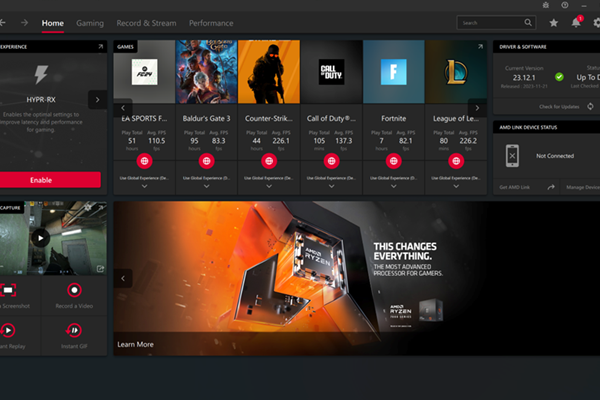
Task: Open favorites star icon
Action: point(553,23)
